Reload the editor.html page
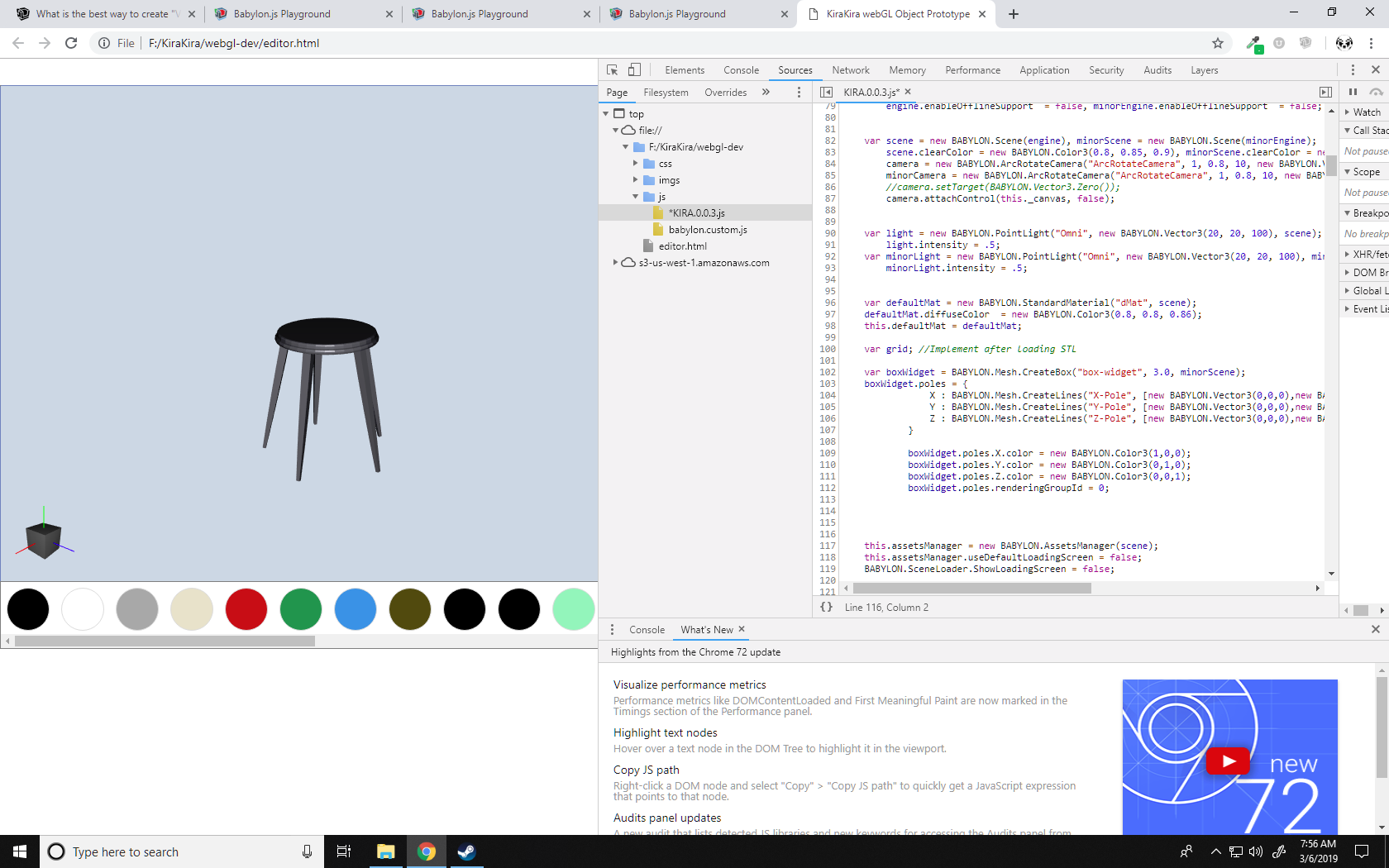 (71, 43)
